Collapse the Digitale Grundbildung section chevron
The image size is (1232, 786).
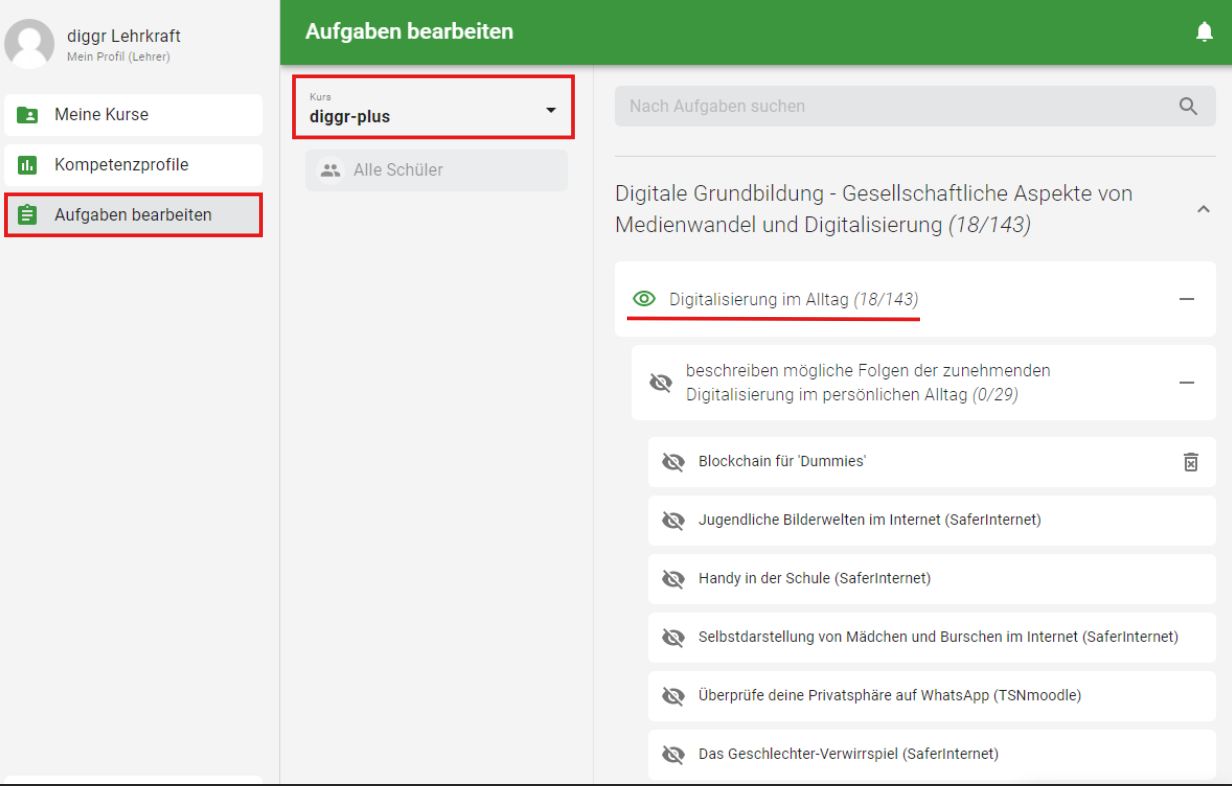coord(1203,209)
